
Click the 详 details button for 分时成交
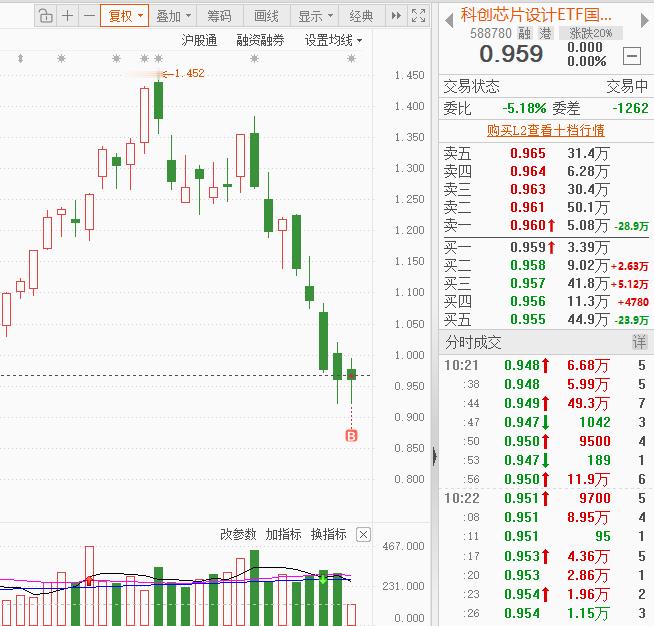639,342
